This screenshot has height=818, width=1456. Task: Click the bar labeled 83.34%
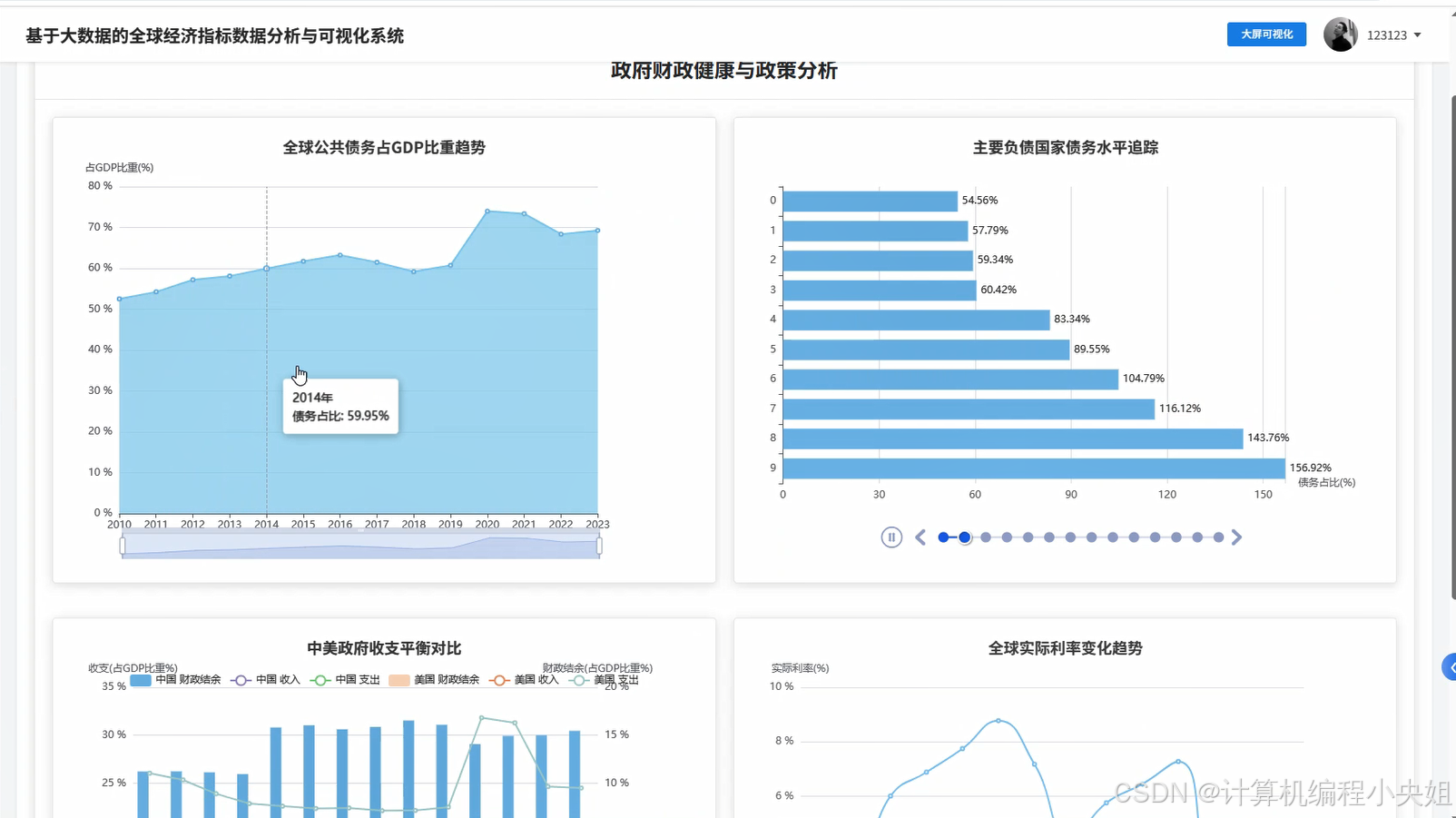pos(916,320)
